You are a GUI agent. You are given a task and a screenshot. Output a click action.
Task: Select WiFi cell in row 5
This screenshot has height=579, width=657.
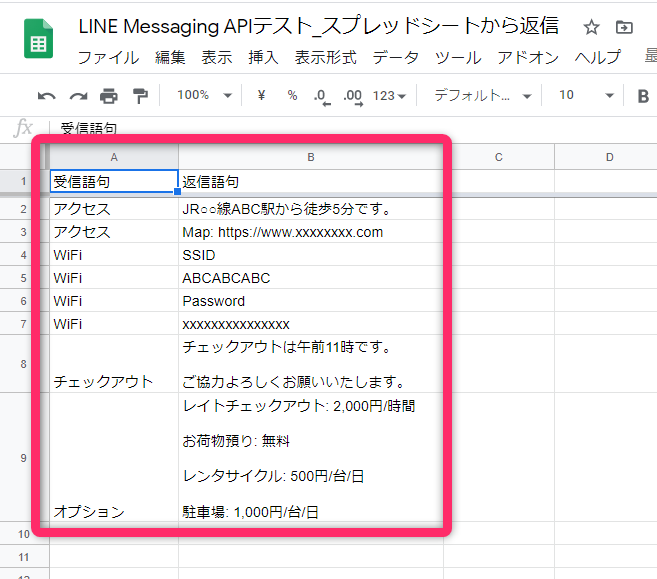coord(114,278)
